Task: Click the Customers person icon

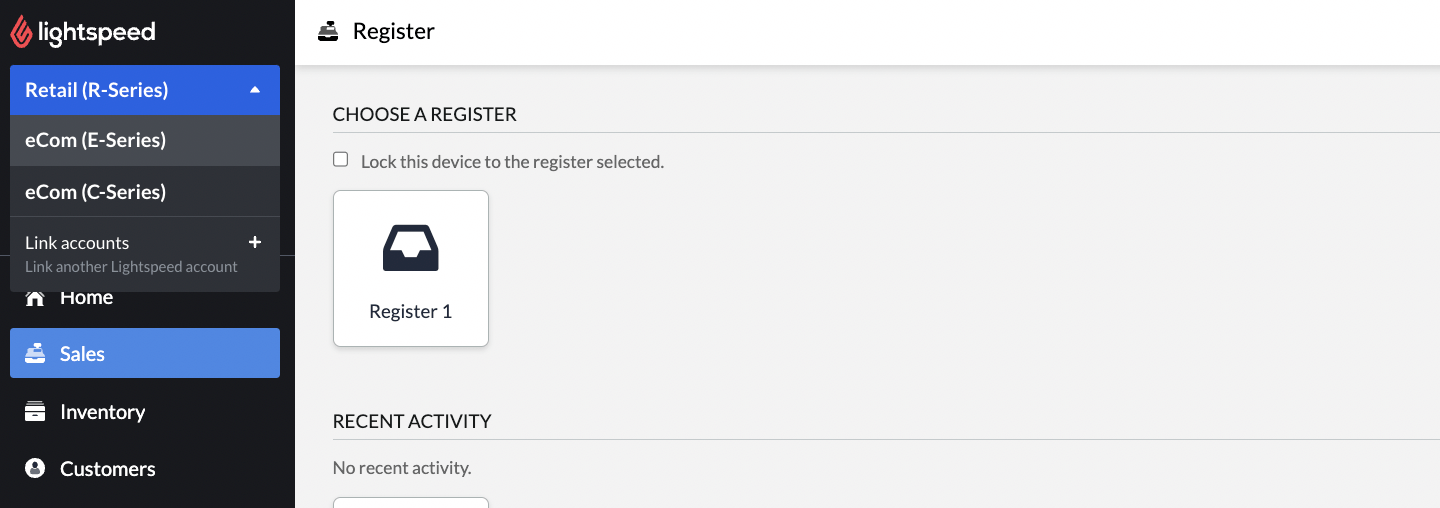Action: (35, 468)
